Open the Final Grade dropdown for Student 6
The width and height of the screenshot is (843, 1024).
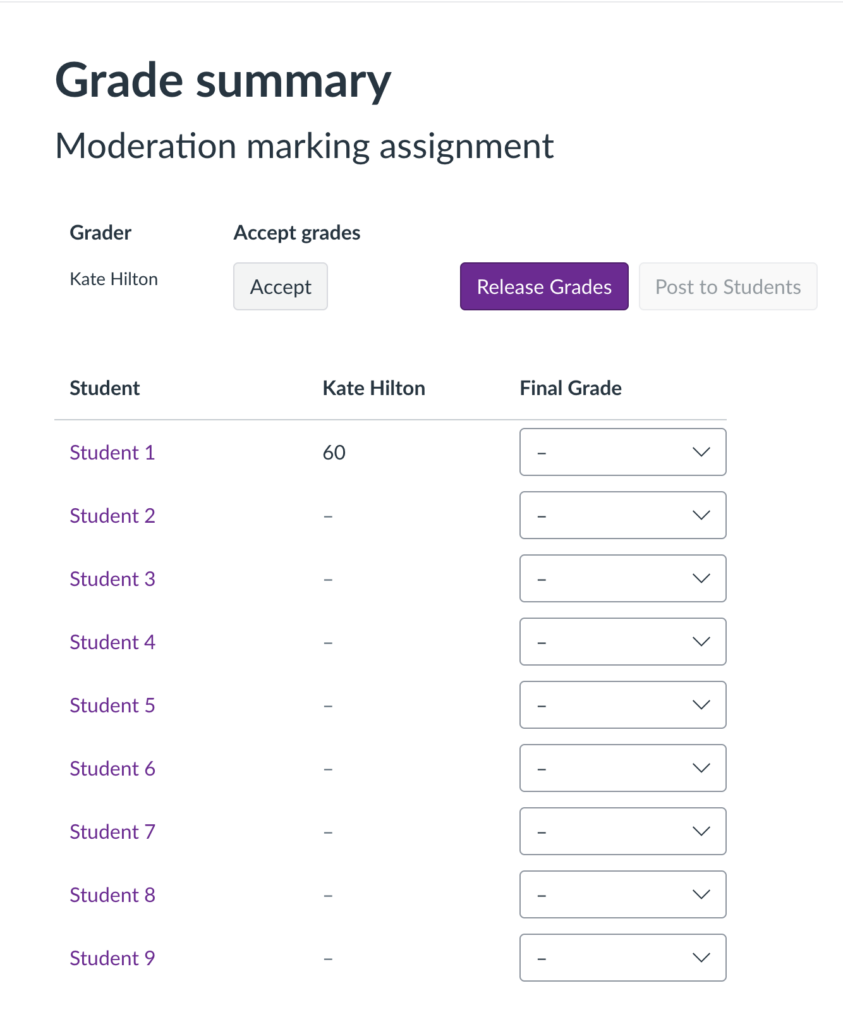[622, 768]
